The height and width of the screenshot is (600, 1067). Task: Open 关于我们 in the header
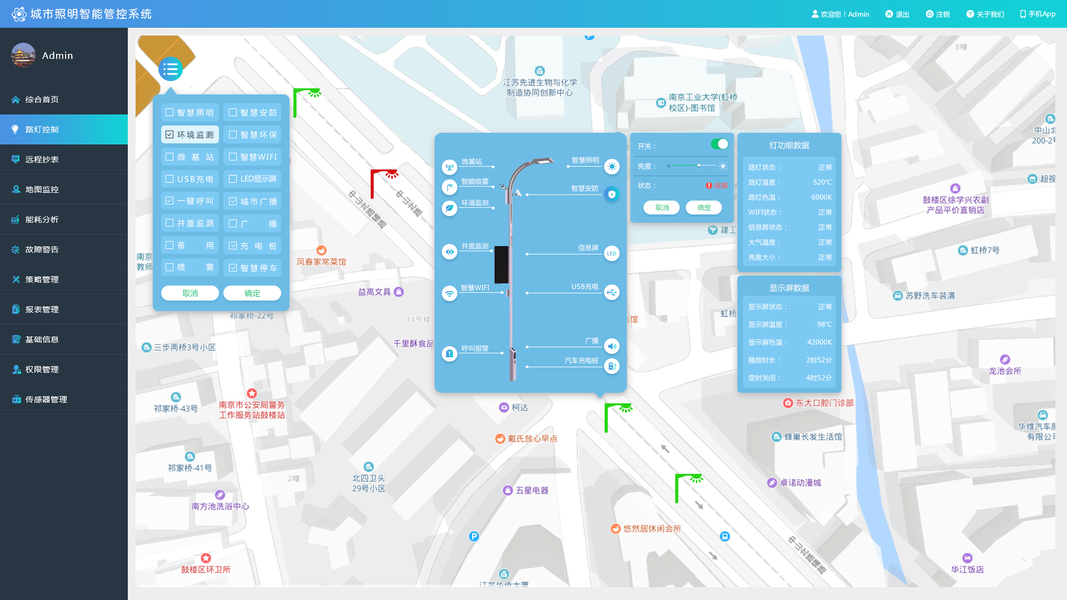point(985,14)
